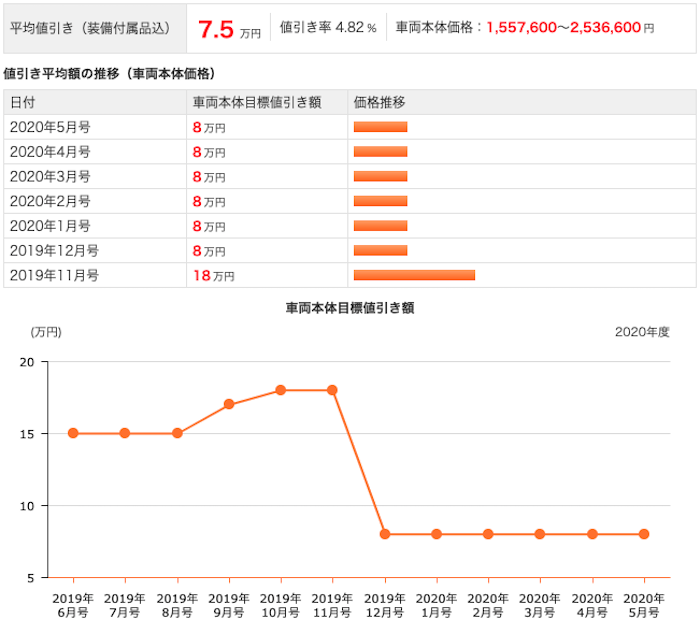Click the 8万円 value in 2019年12月号 row

pyautogui.click(x=209, y=250)
